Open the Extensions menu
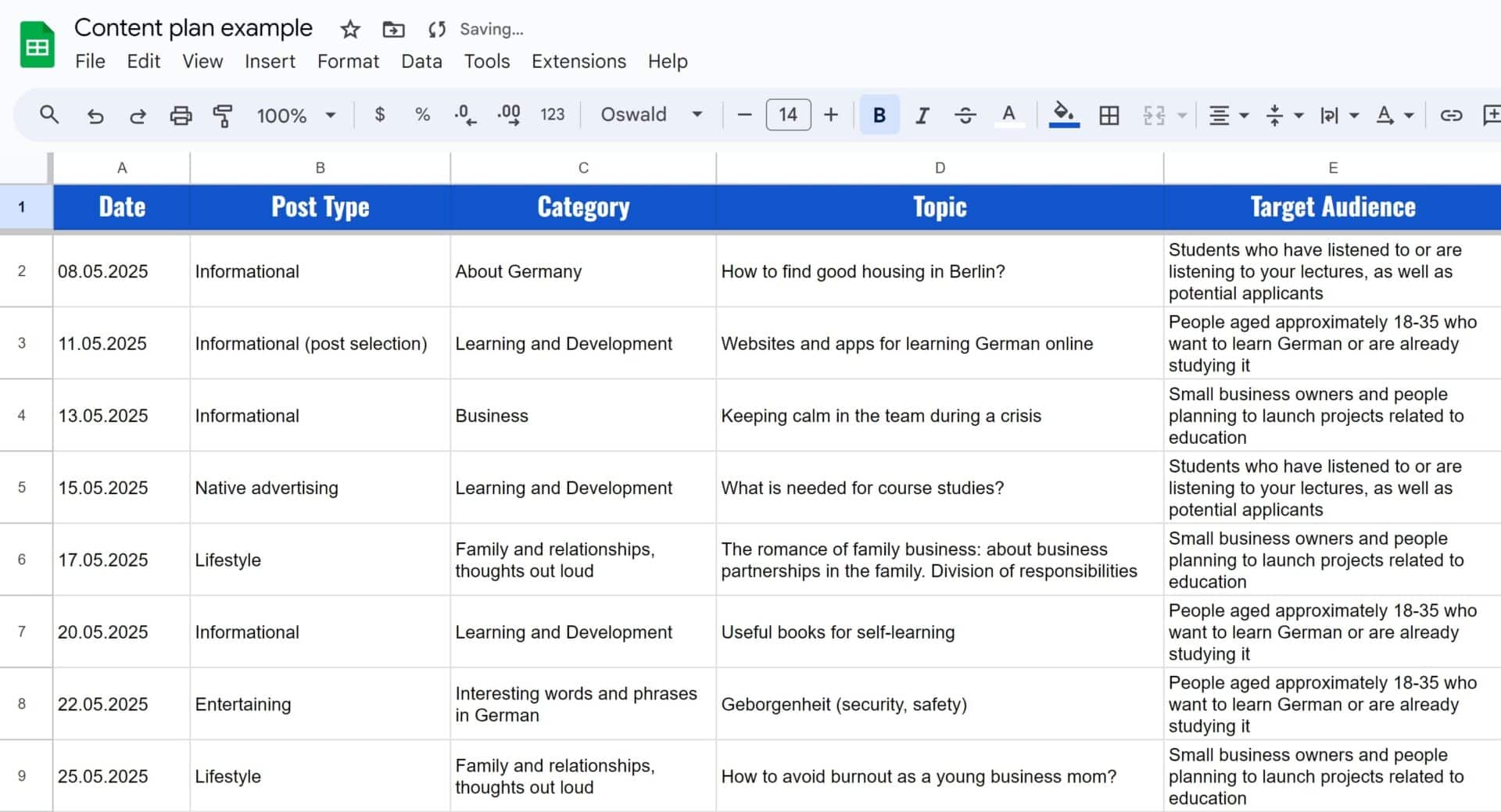The height and width of the screenshot is (812, 1501). click(579, 61)
